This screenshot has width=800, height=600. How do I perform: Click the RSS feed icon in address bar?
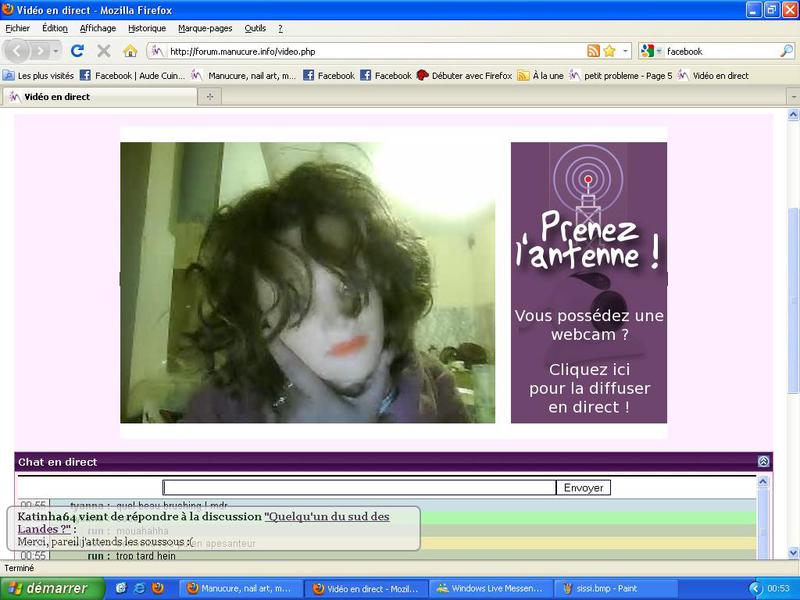pos(594,51)
